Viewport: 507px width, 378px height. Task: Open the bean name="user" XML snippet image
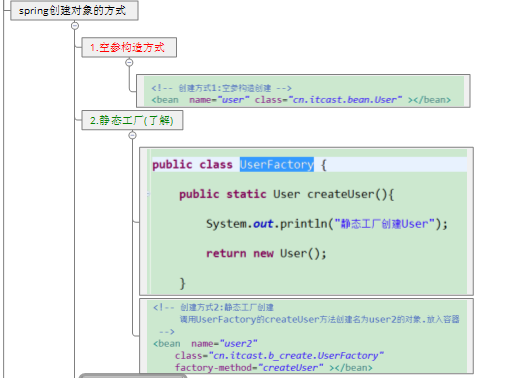tap(303, 91)
